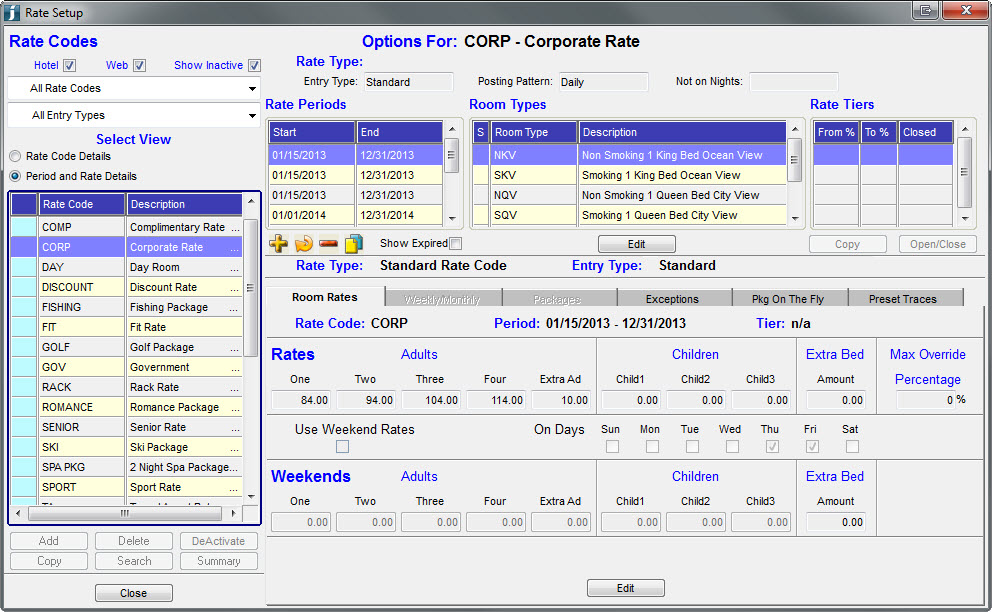The width and height of the screenshot is (992, 612).
Task: Select the FISHING rate code row
Action: [x=127, y=307]
